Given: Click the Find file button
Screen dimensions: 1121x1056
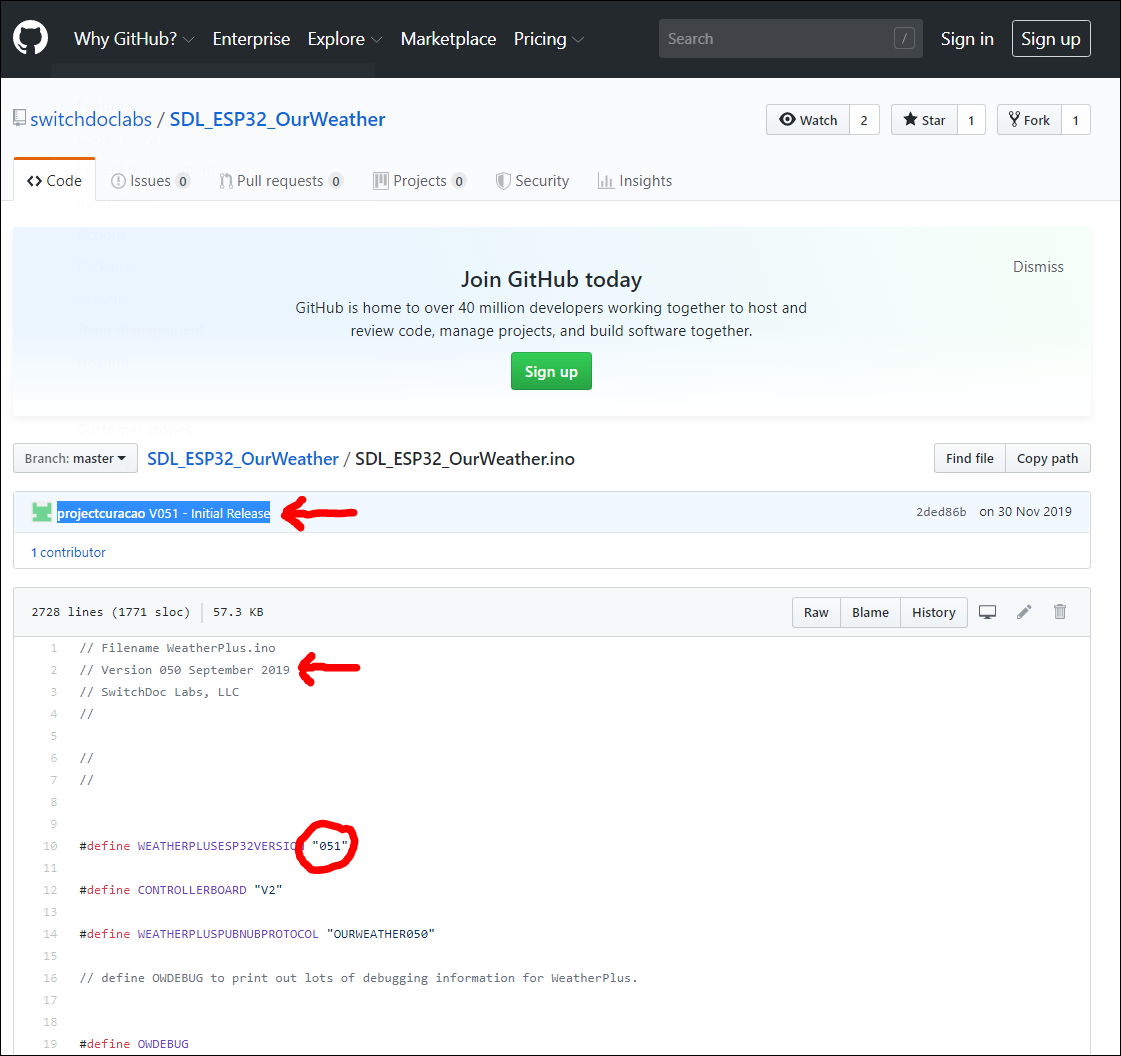Looking at the screenshot, I should [969, 458].
